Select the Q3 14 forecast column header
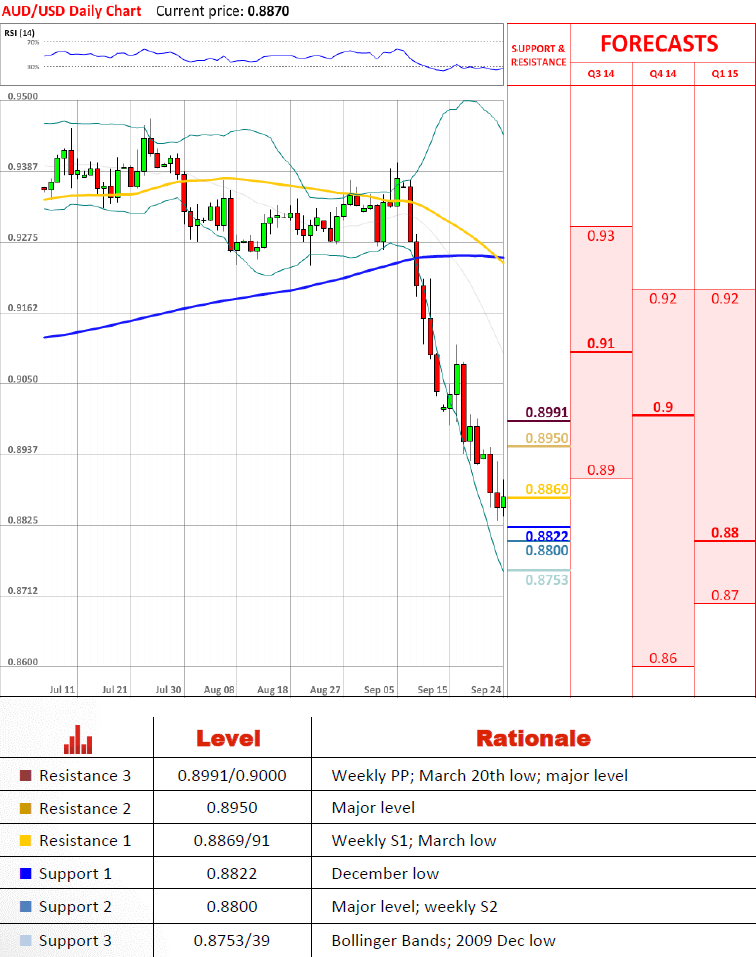 pyautogui.click(x=601, y=74)
